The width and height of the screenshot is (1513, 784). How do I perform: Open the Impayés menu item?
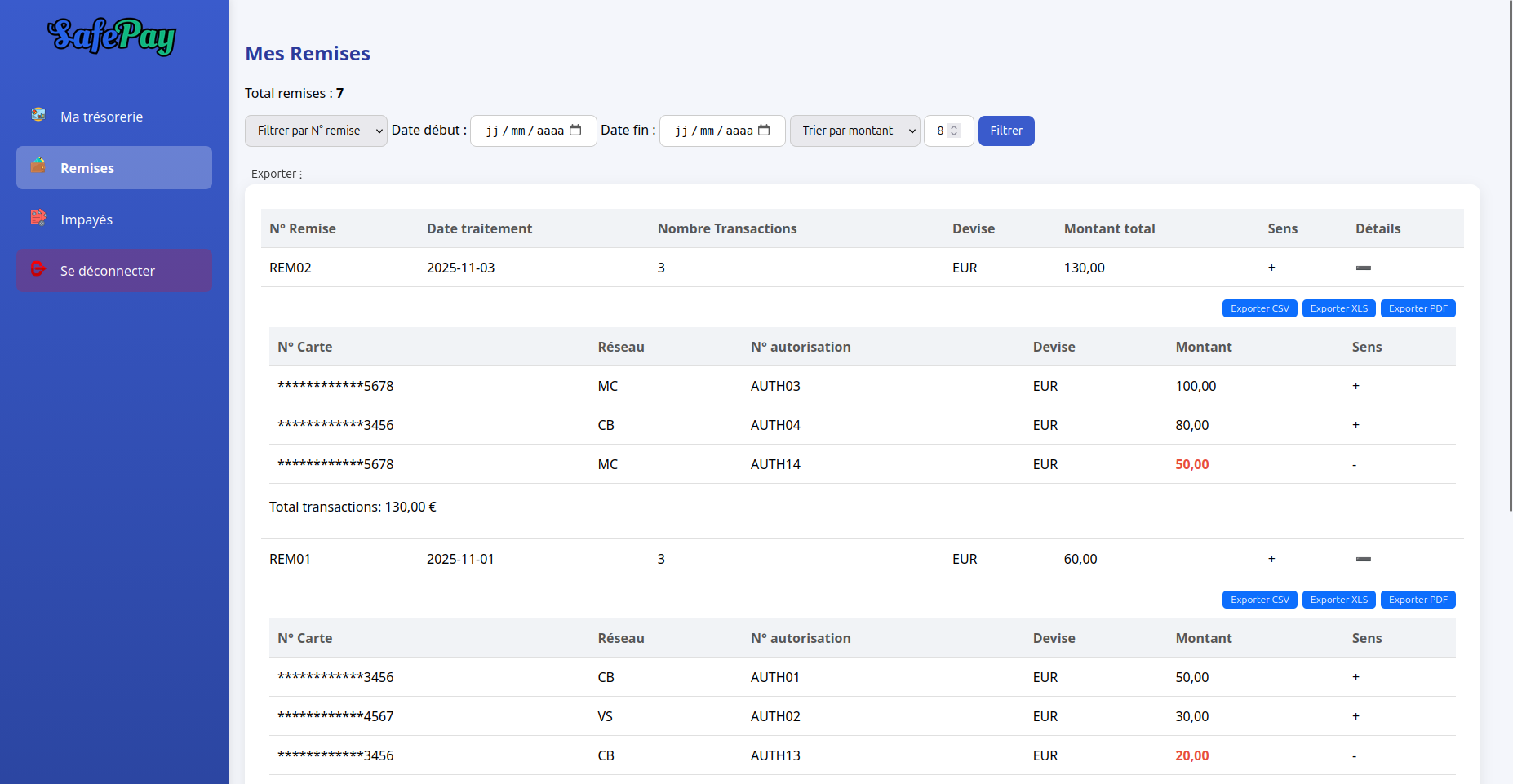[87, 219]
